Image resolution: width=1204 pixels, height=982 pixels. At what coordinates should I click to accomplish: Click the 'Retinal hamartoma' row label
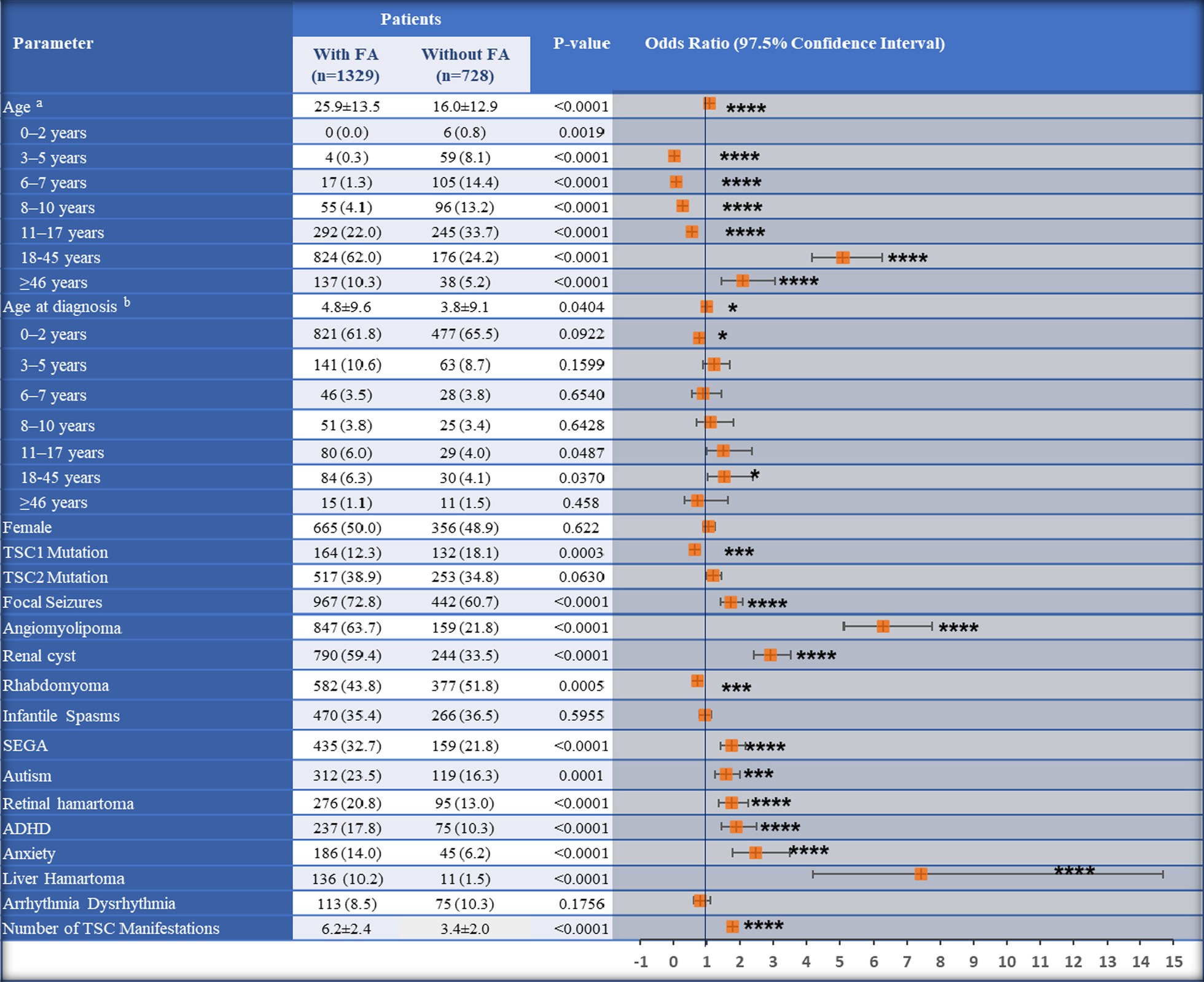coord(68,803)
